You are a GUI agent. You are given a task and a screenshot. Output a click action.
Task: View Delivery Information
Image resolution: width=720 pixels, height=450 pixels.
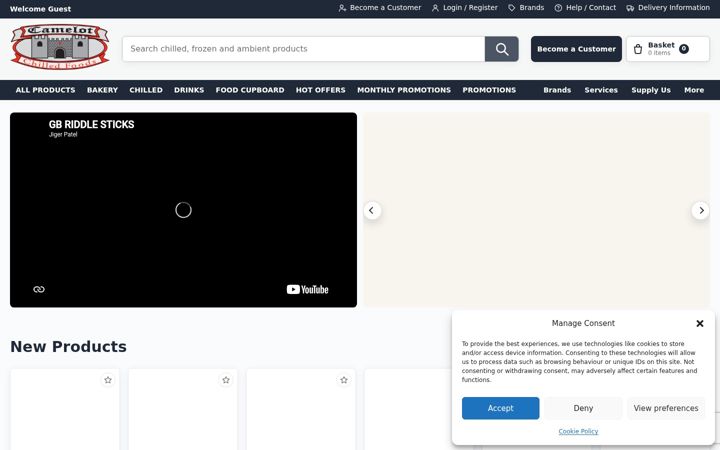668,8
